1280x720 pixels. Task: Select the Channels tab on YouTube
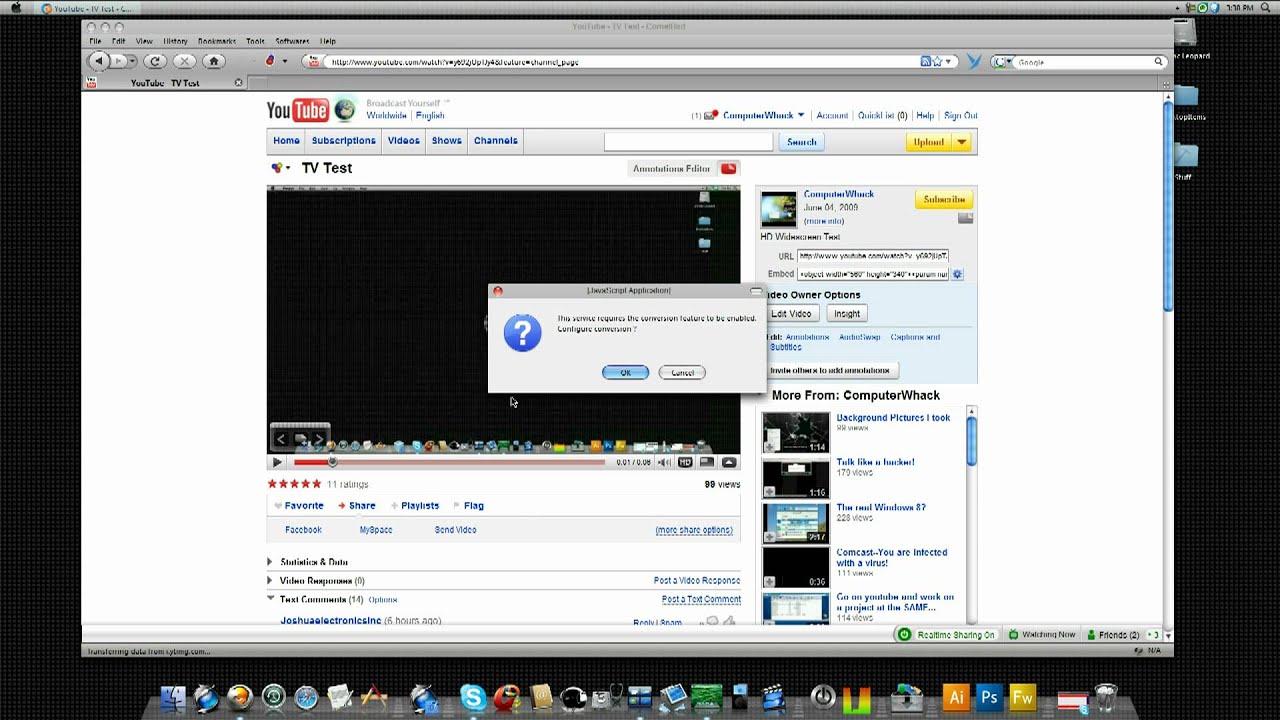(x=496, y=141)
